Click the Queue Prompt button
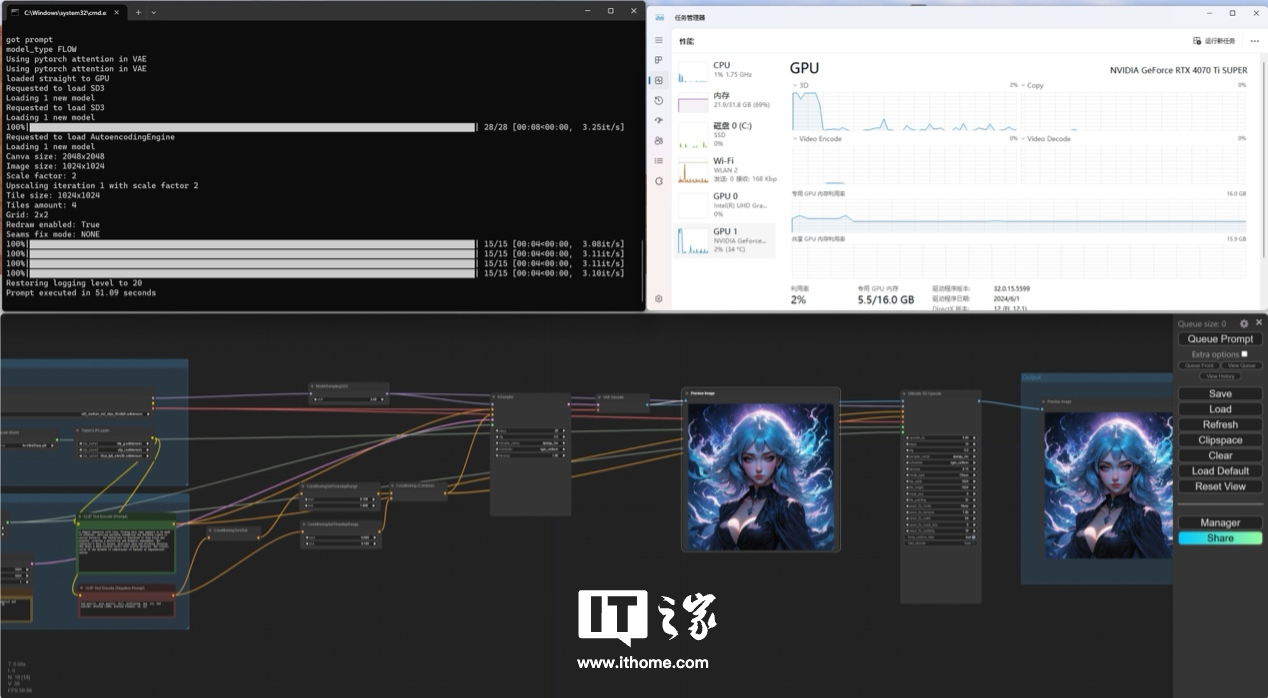The image size is (1268, 698). pyautogui.click(x=1220, y=339)
